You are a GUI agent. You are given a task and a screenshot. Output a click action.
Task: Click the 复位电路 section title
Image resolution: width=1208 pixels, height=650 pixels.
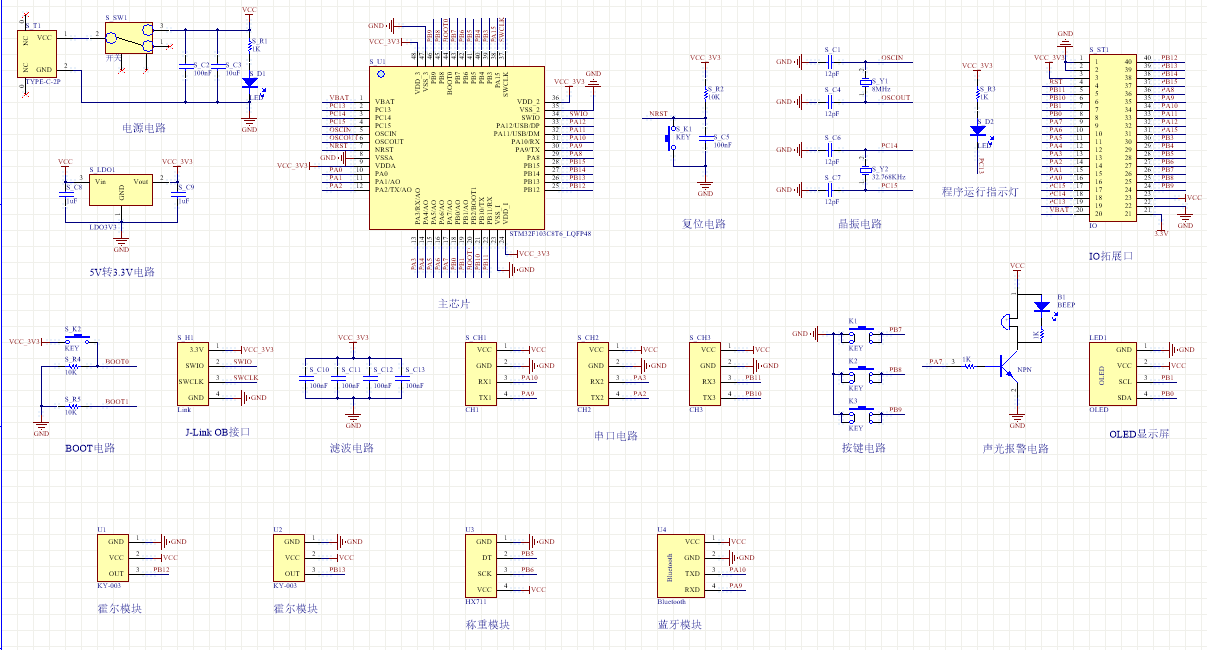point(703,224)
